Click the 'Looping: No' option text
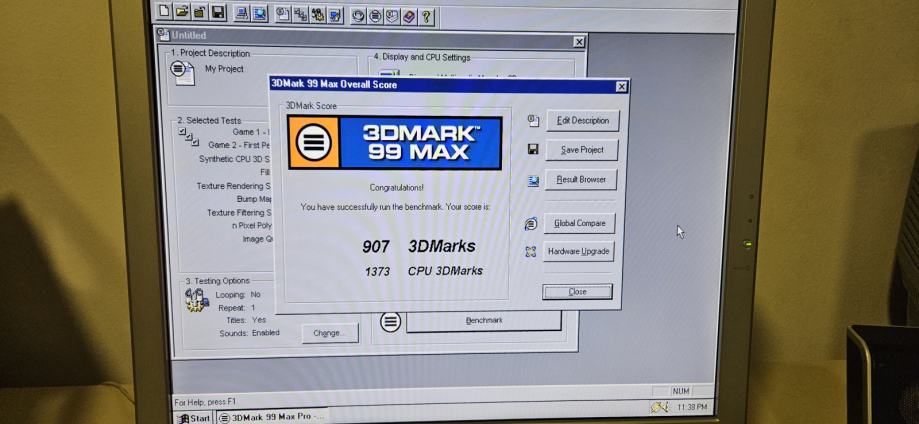This screenshot has height=424, width=919. (x=238, y=294)
